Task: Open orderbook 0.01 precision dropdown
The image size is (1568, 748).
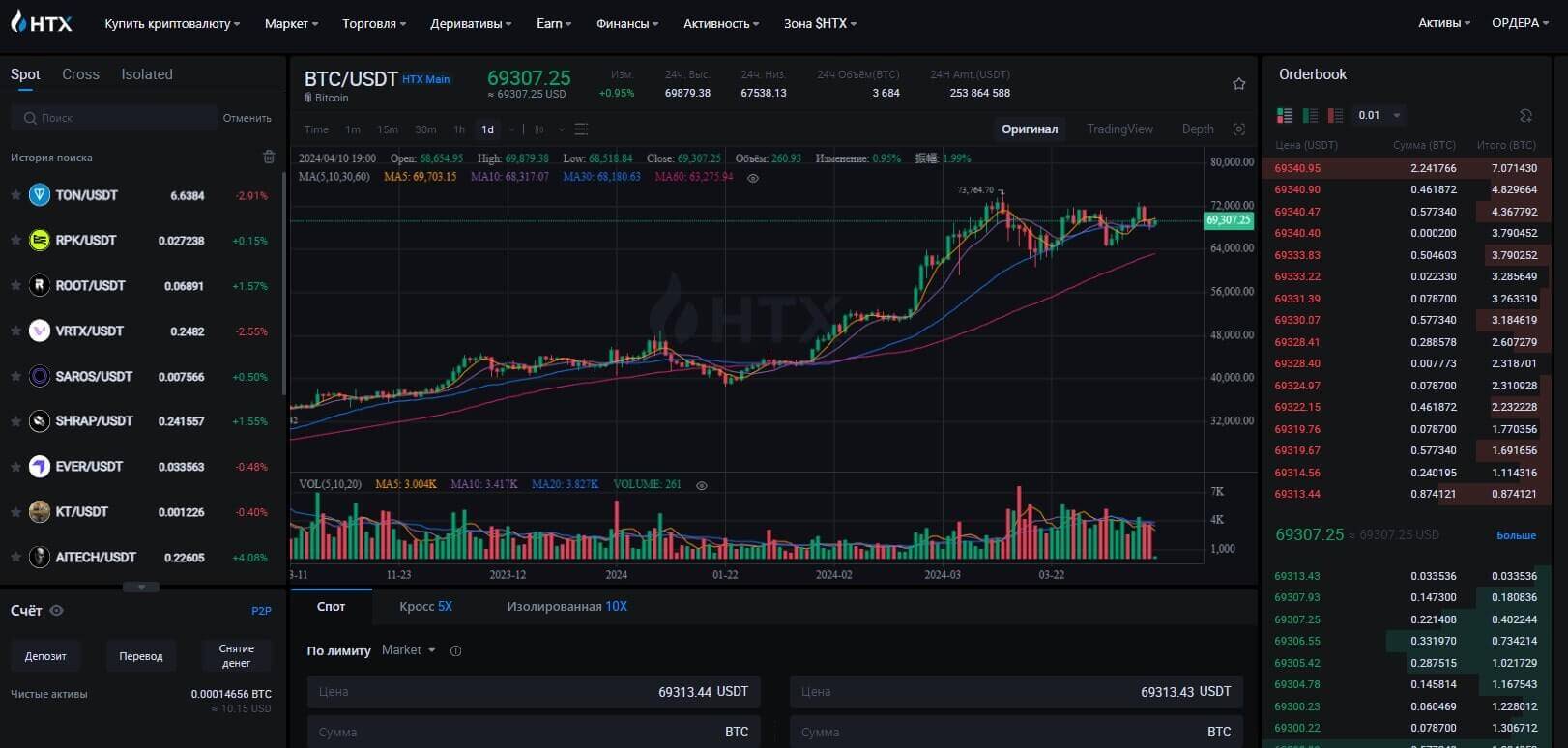Action: tap(1379, 116)
